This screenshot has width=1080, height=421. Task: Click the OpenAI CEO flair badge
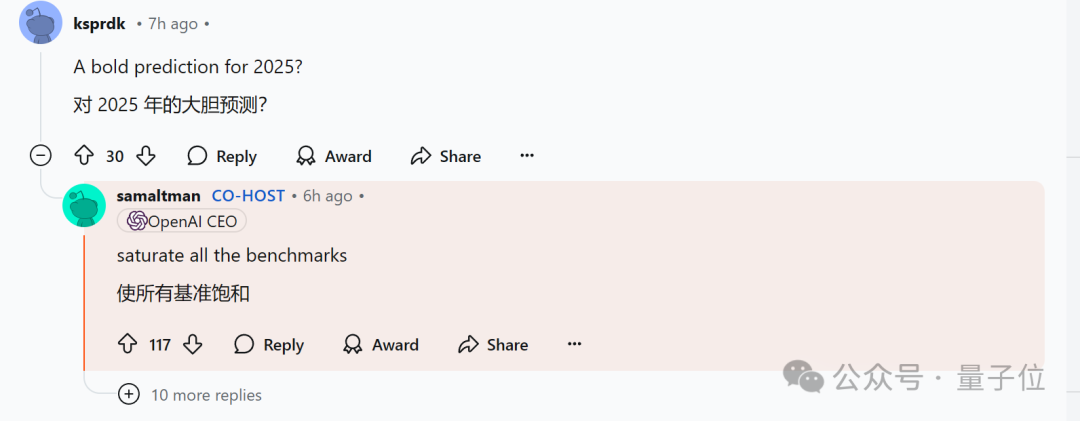coord(182,221)
